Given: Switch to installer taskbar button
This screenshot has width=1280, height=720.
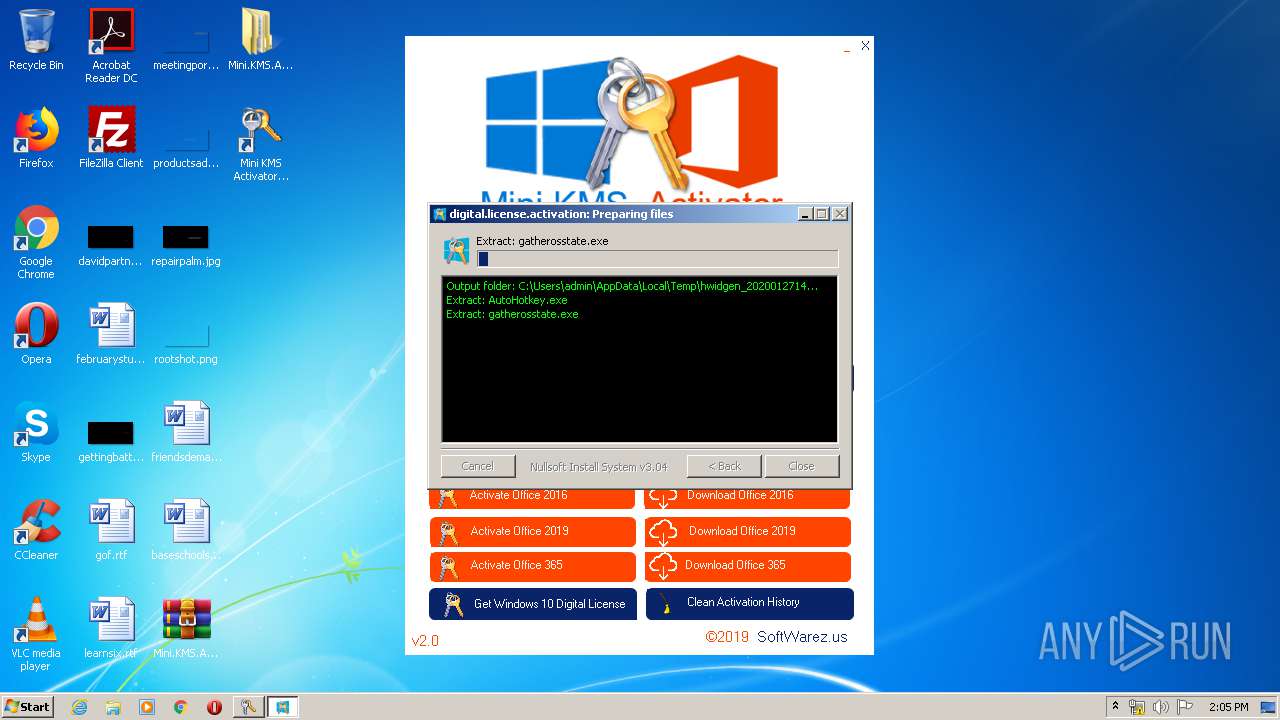Looking at the screenshot, I should coord(283,707).
